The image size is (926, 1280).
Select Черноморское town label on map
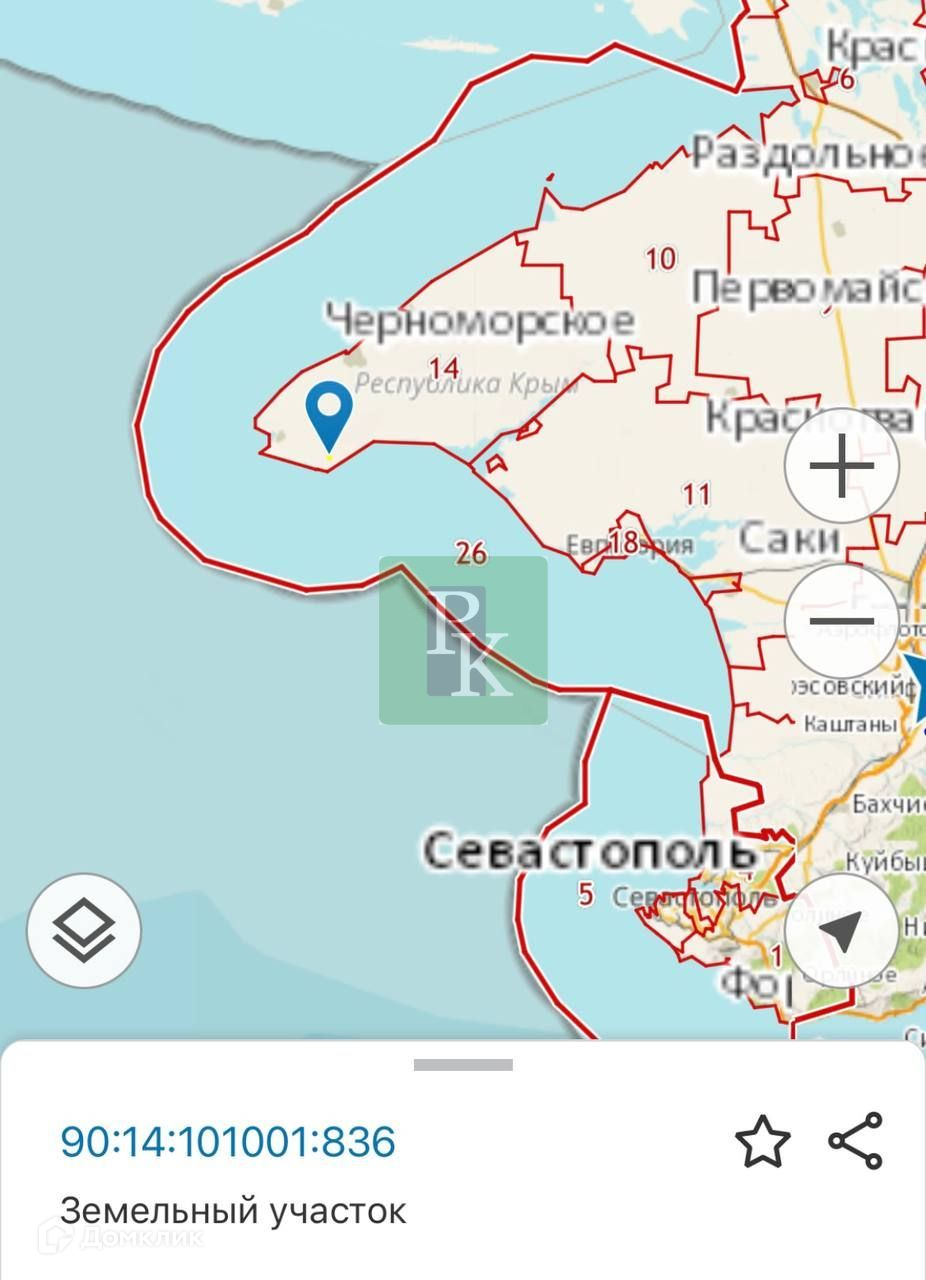tap(480, 321)
